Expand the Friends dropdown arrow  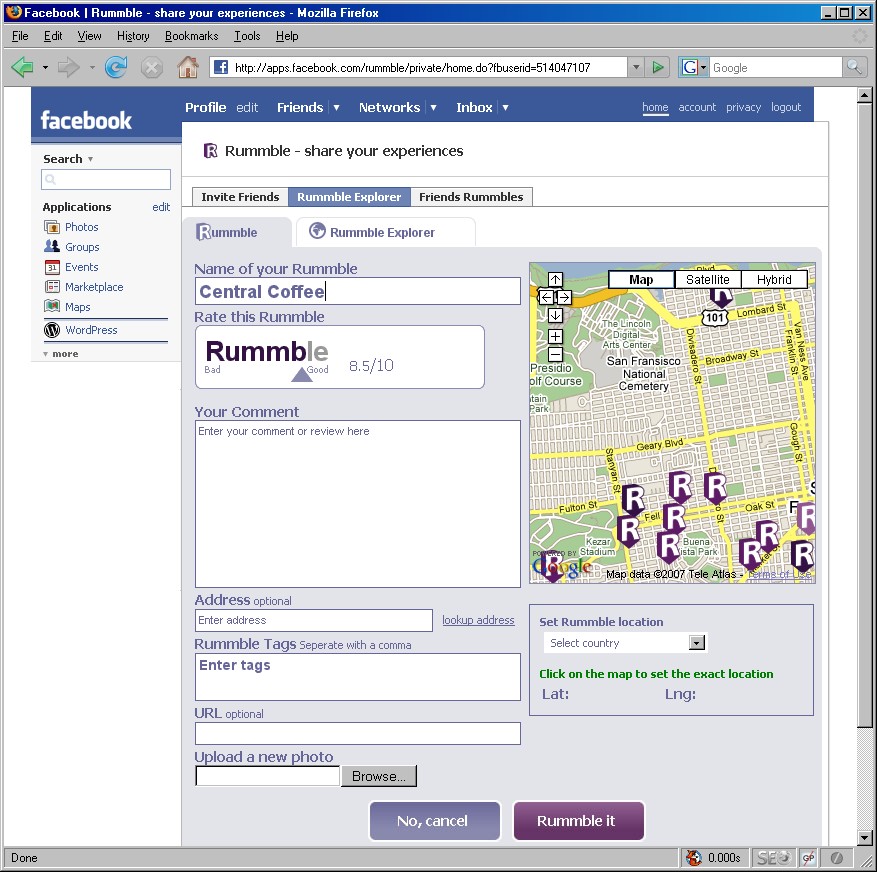[336, 107]
